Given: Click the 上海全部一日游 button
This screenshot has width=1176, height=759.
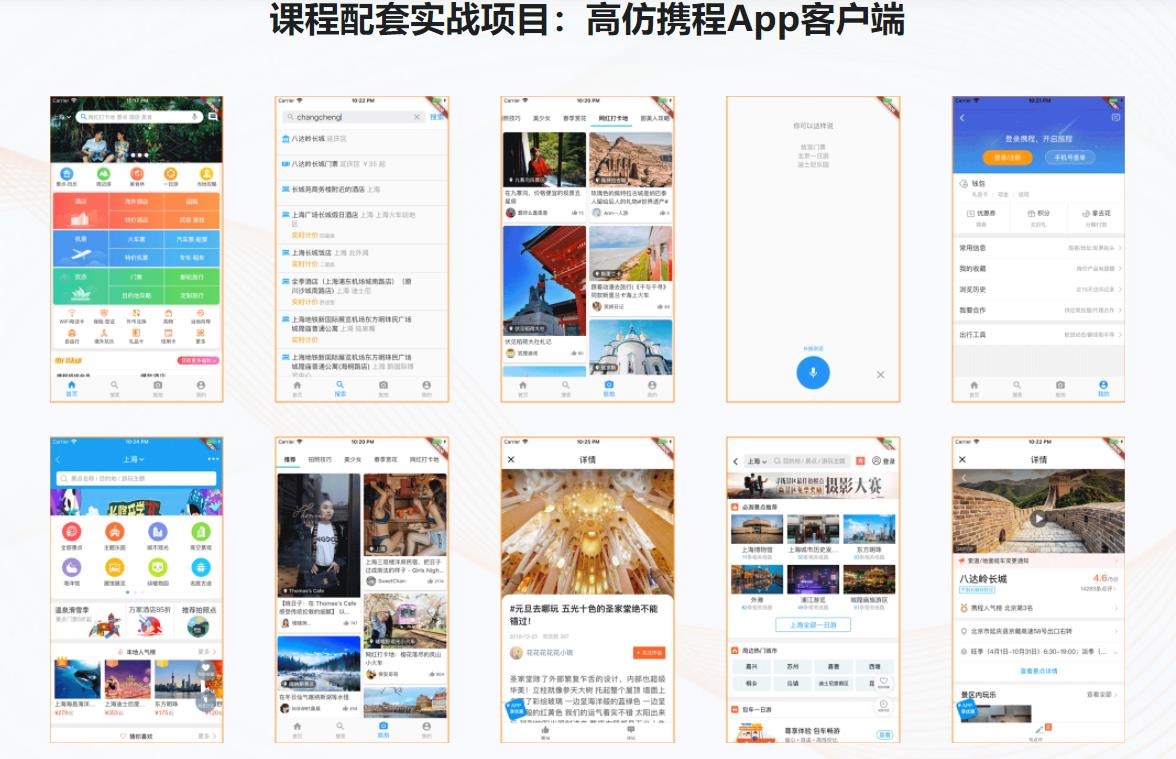Looking at the screenshot, I should [x=812, y=625].
